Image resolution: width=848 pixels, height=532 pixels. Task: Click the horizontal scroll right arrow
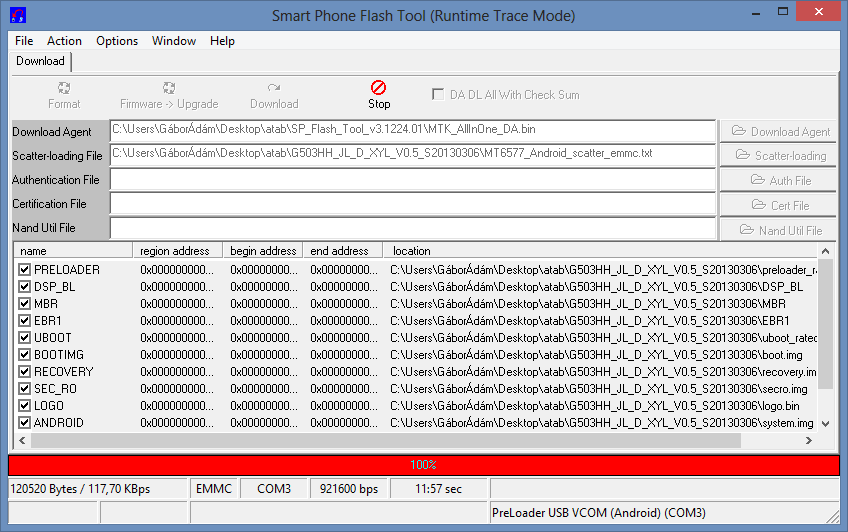809,440
